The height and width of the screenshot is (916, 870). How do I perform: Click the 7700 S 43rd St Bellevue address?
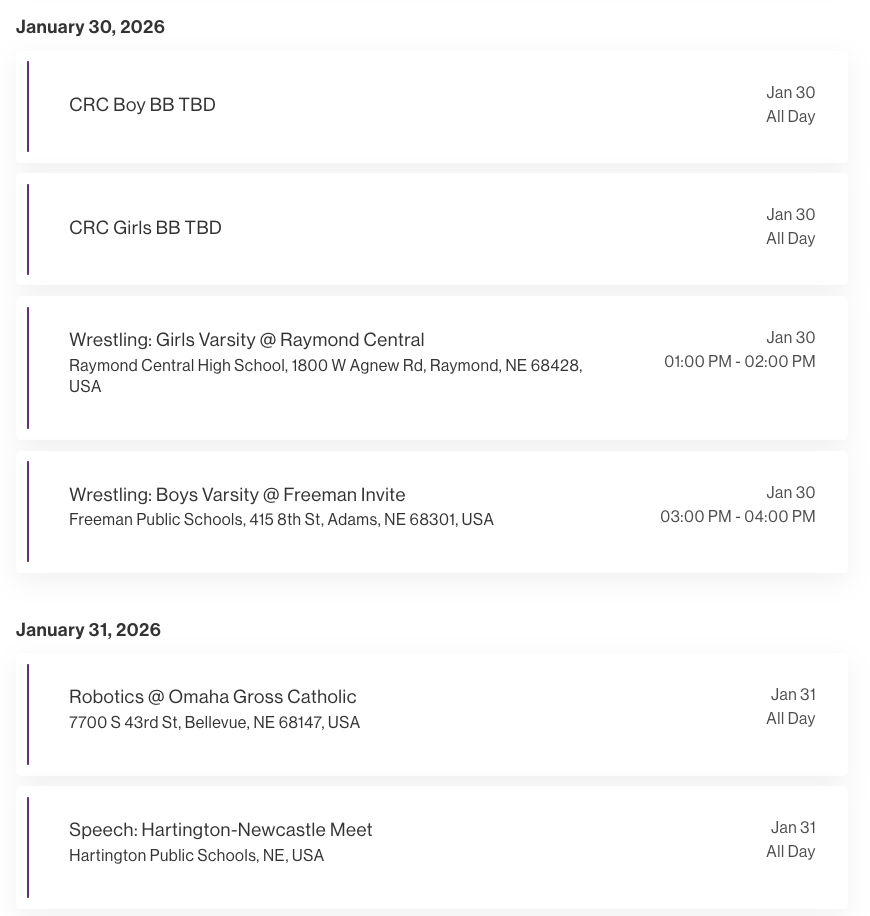[x=214, y=723]
